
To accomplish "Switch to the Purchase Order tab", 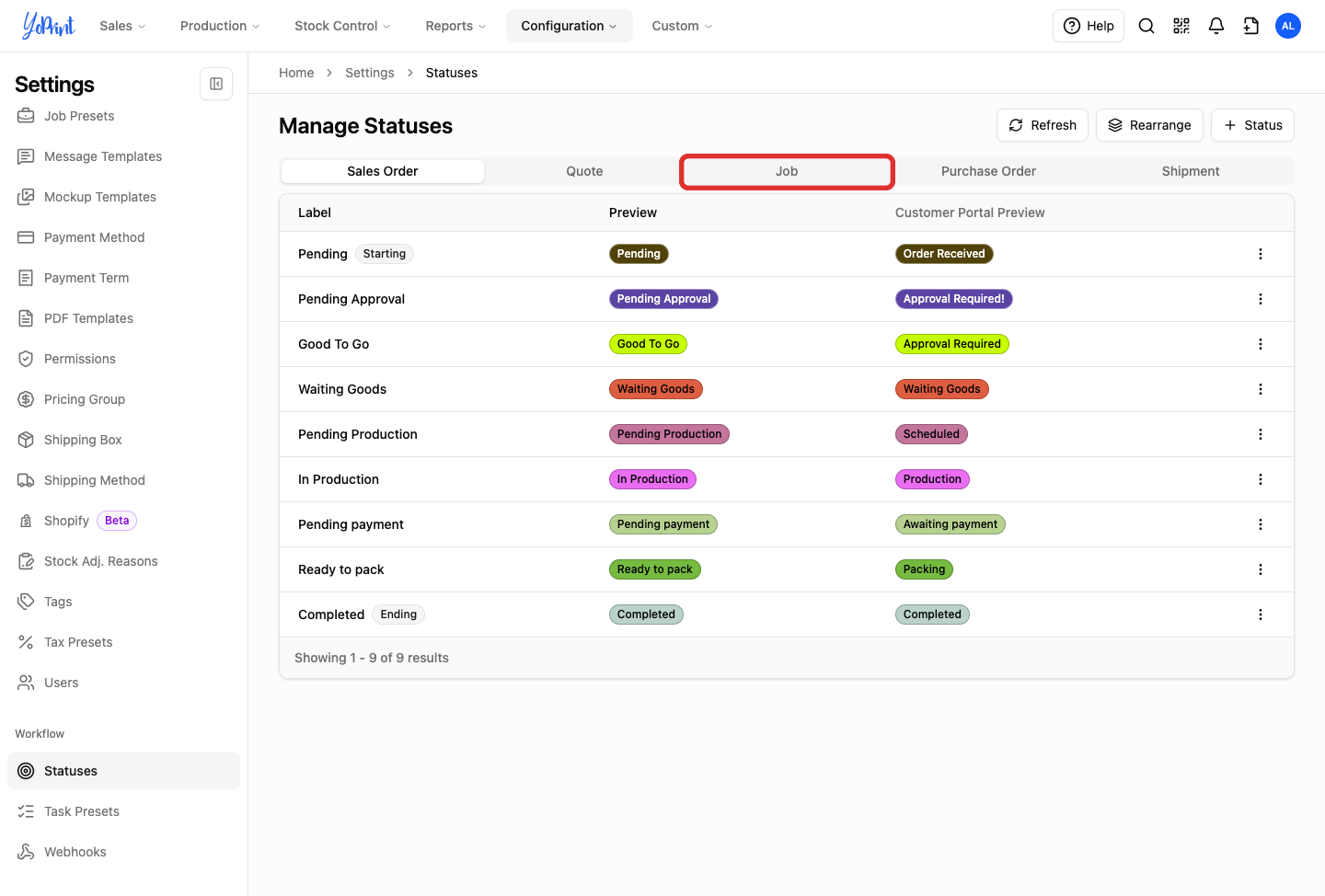I will [988, 171].
